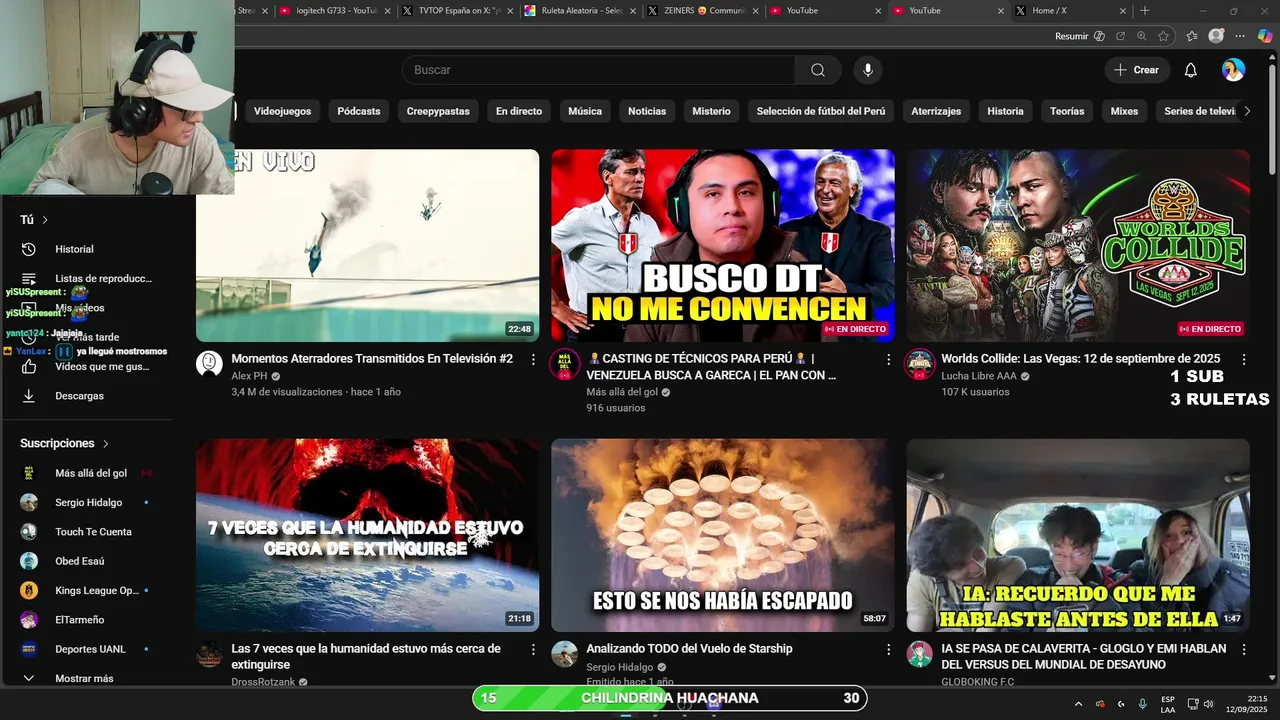Open new browser tab plus button
This screenshot has width=1280, height=720.
pos(1145,11)
